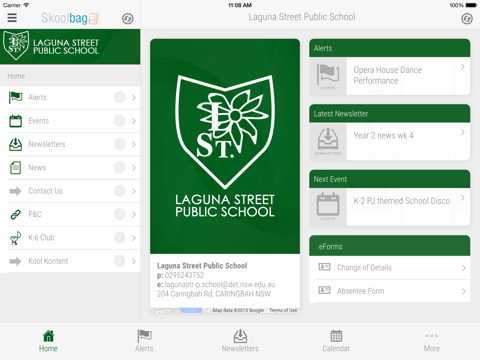Click the Newsletters inbox icon in sidebar
The height and width of the screenshot is (360, 480).
(15, 144)
